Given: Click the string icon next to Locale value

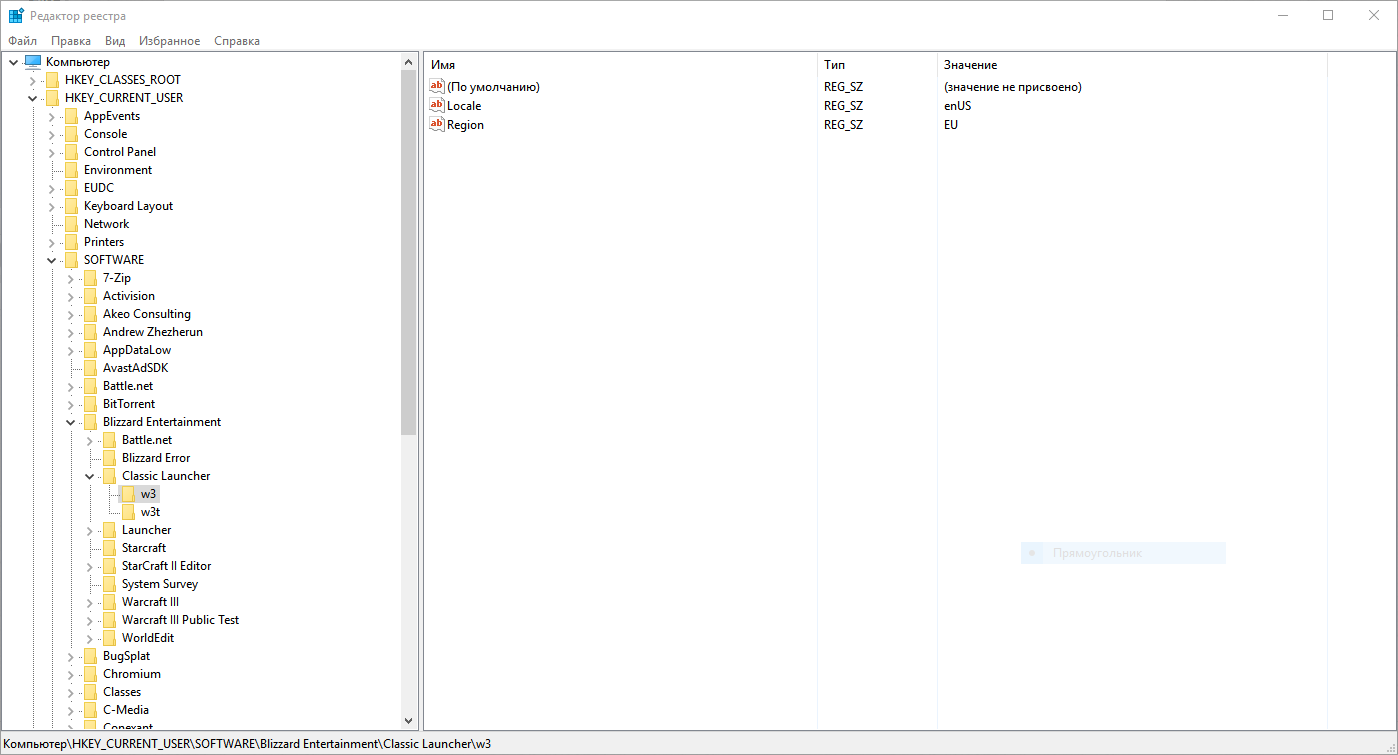Looking at the screenshot, I should (437, 105).
